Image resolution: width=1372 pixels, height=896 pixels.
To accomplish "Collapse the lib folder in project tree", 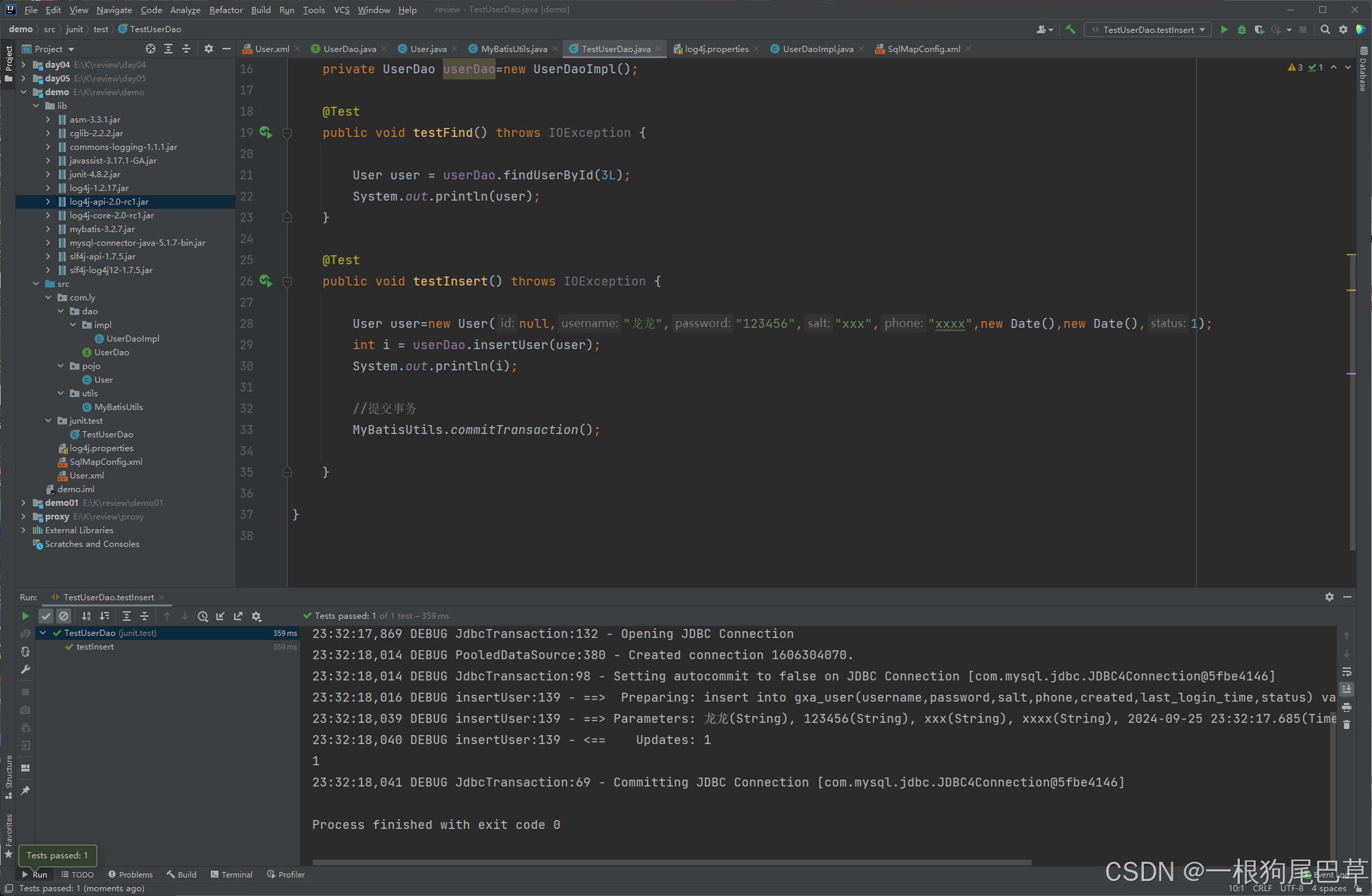I will (36, 106).
